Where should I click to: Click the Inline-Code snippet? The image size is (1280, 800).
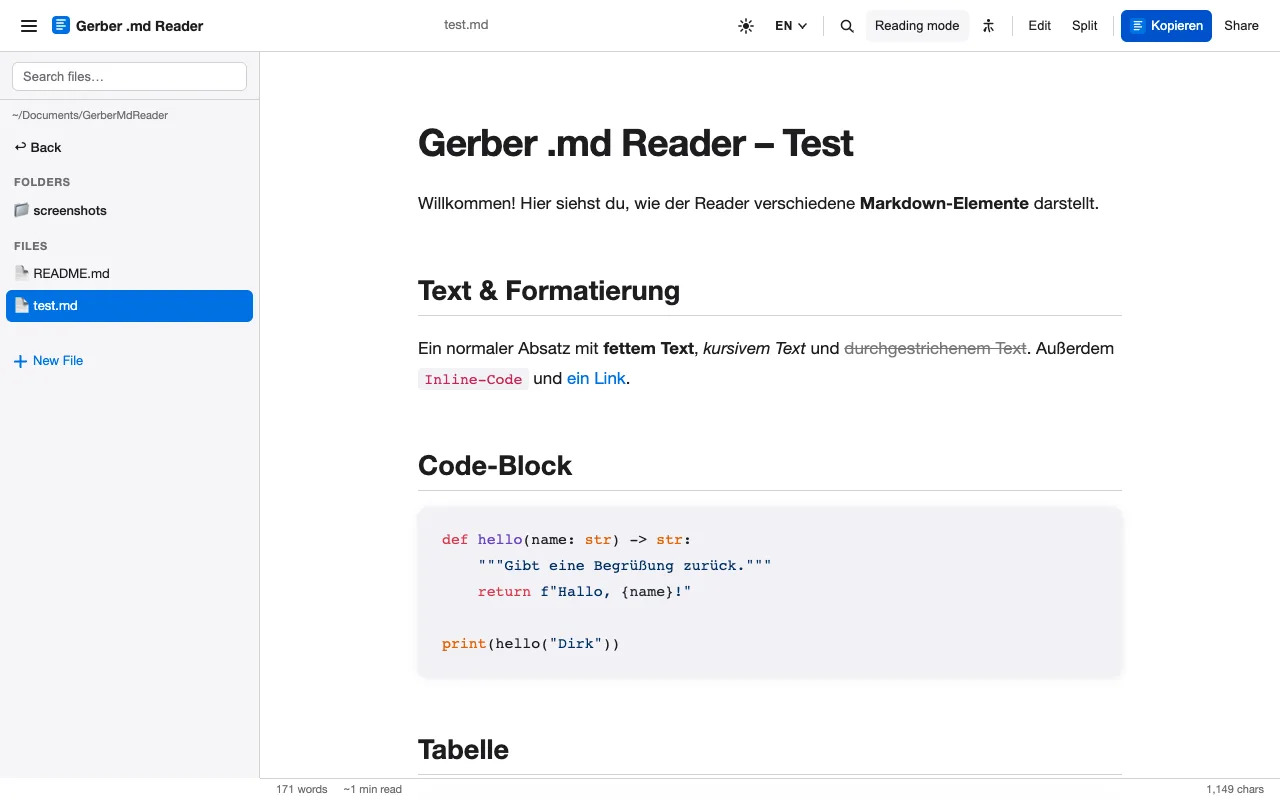tap(473, 379)
